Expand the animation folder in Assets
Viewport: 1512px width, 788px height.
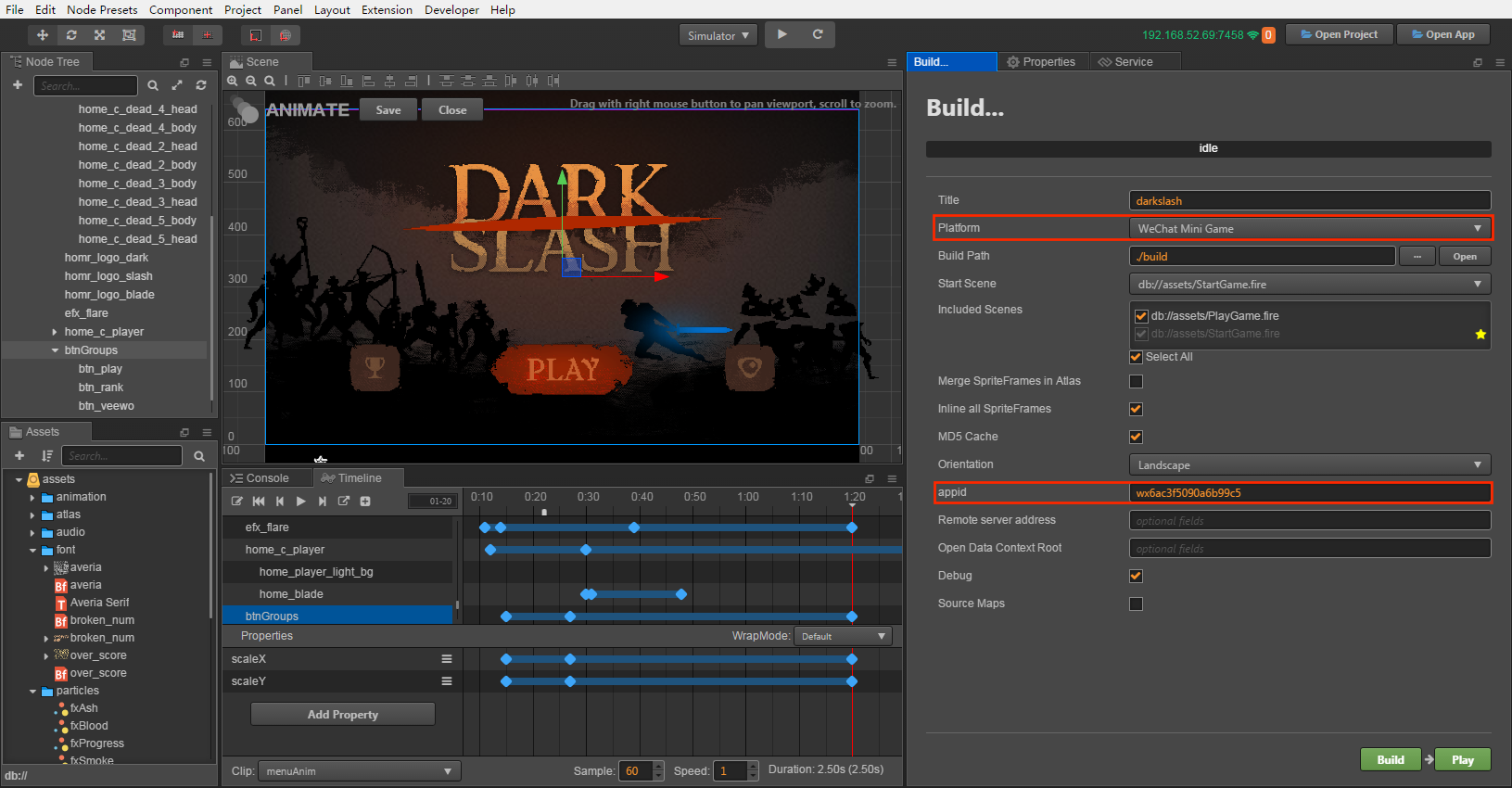coord(32,497)
